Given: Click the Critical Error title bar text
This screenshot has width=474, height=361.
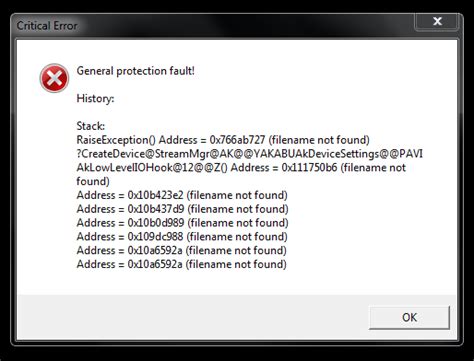Looking at the screenshot, I should pyautogui.click(x=47, y=26).
